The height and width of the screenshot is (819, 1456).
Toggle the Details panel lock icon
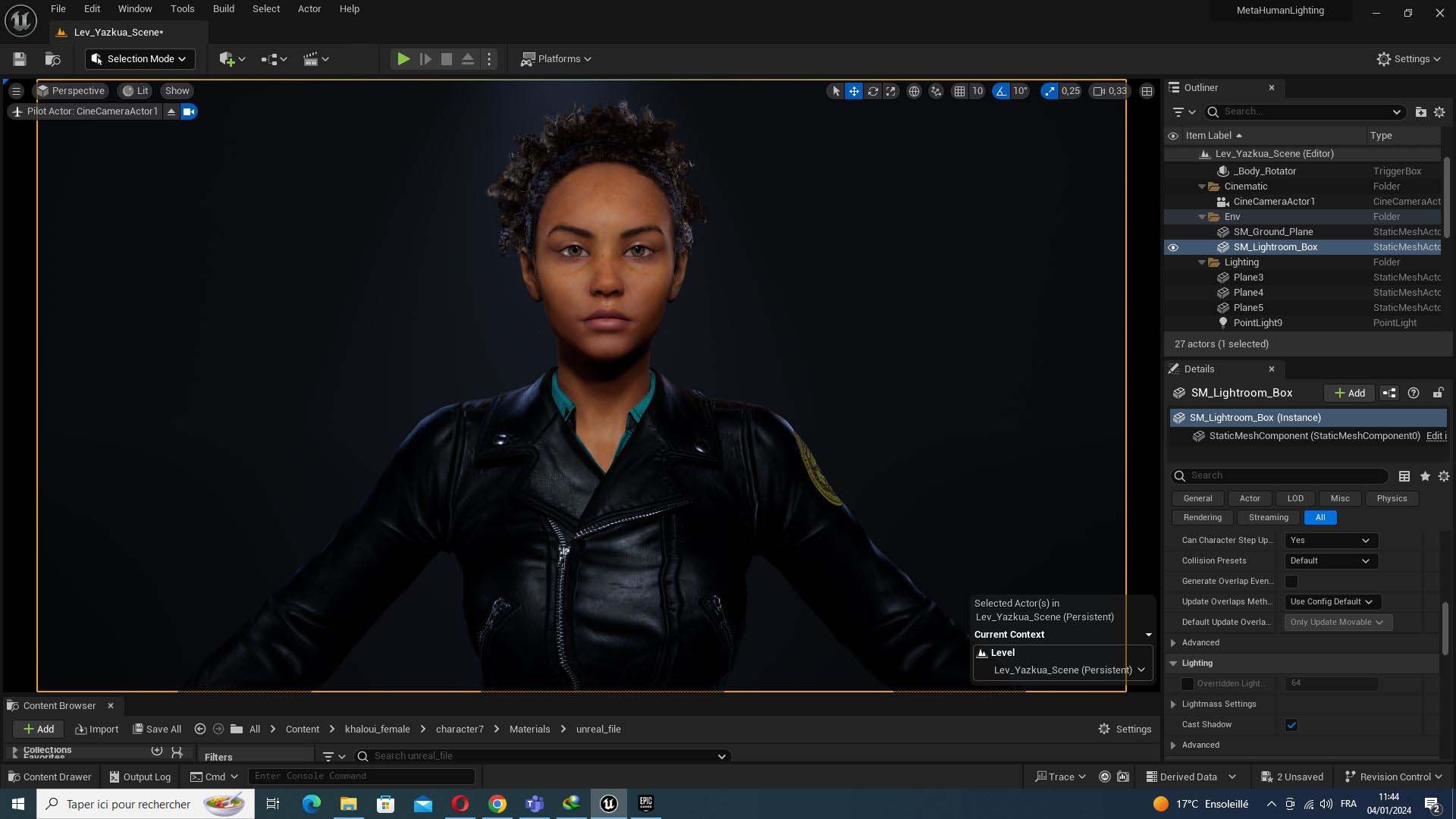1437,393
